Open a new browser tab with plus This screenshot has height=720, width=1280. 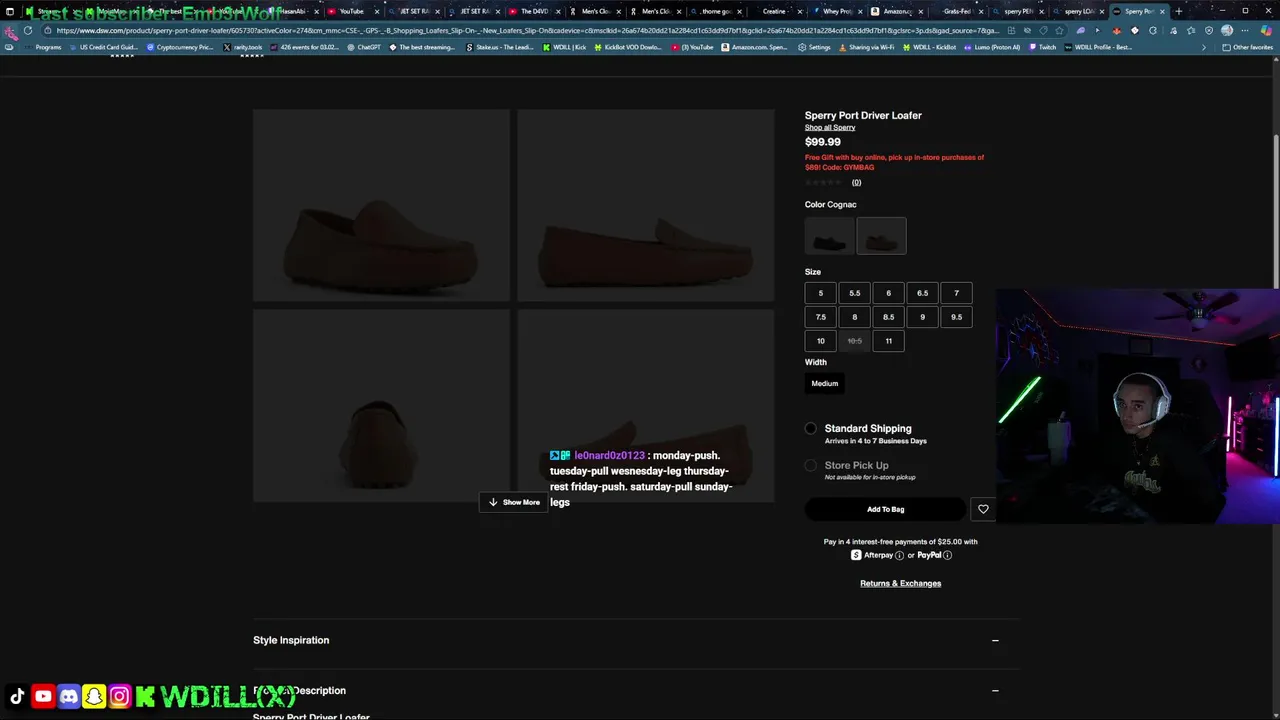1179,11
